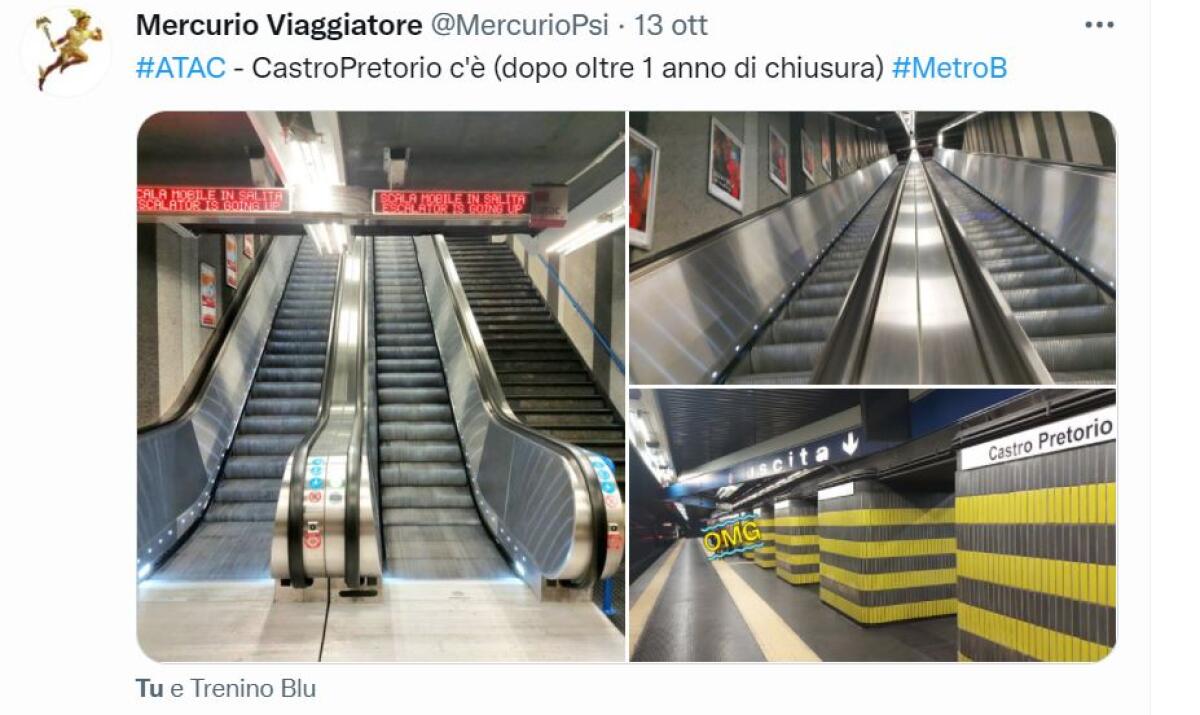Click the 'Tu e Trenino Blu' likes line

click(225, 689)
